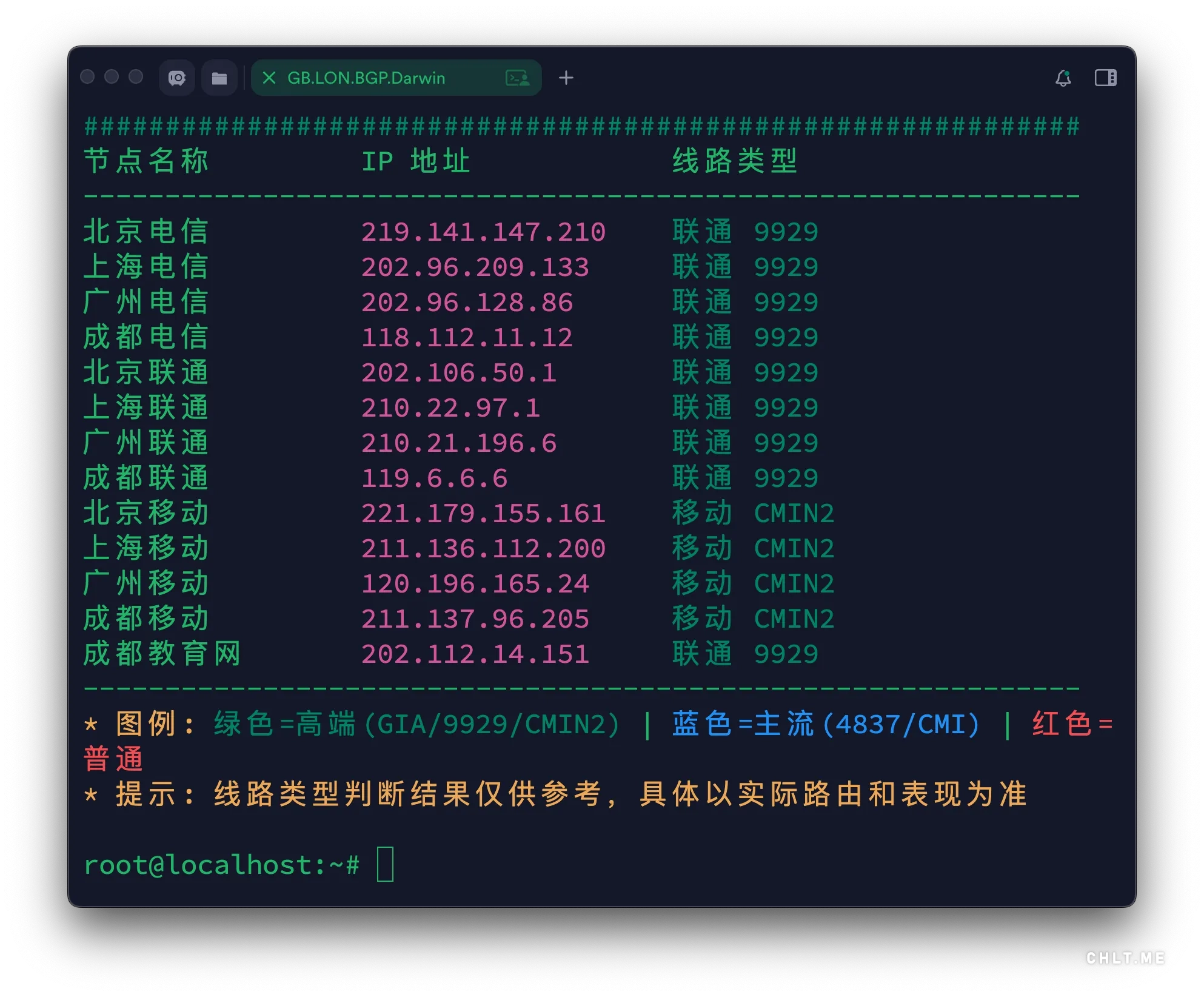The width and height of the screenshot is (1204, 997).
Task: Select node name 广州移动
Action: (146, 583)
